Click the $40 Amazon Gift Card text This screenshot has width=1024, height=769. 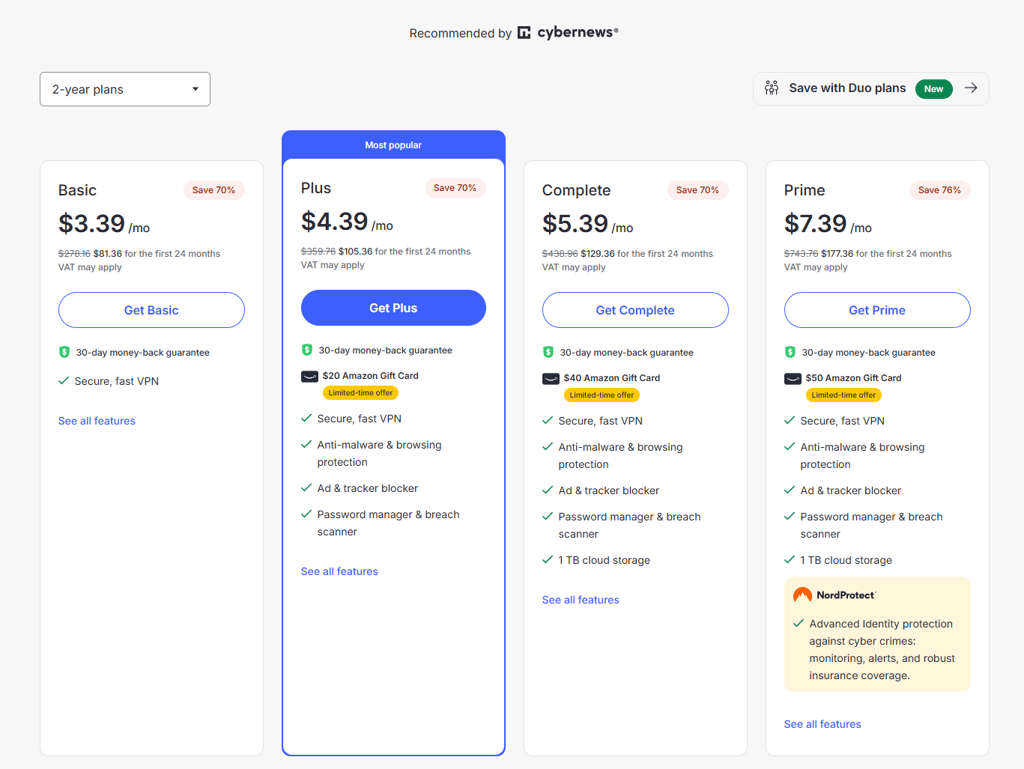[612, 378]
